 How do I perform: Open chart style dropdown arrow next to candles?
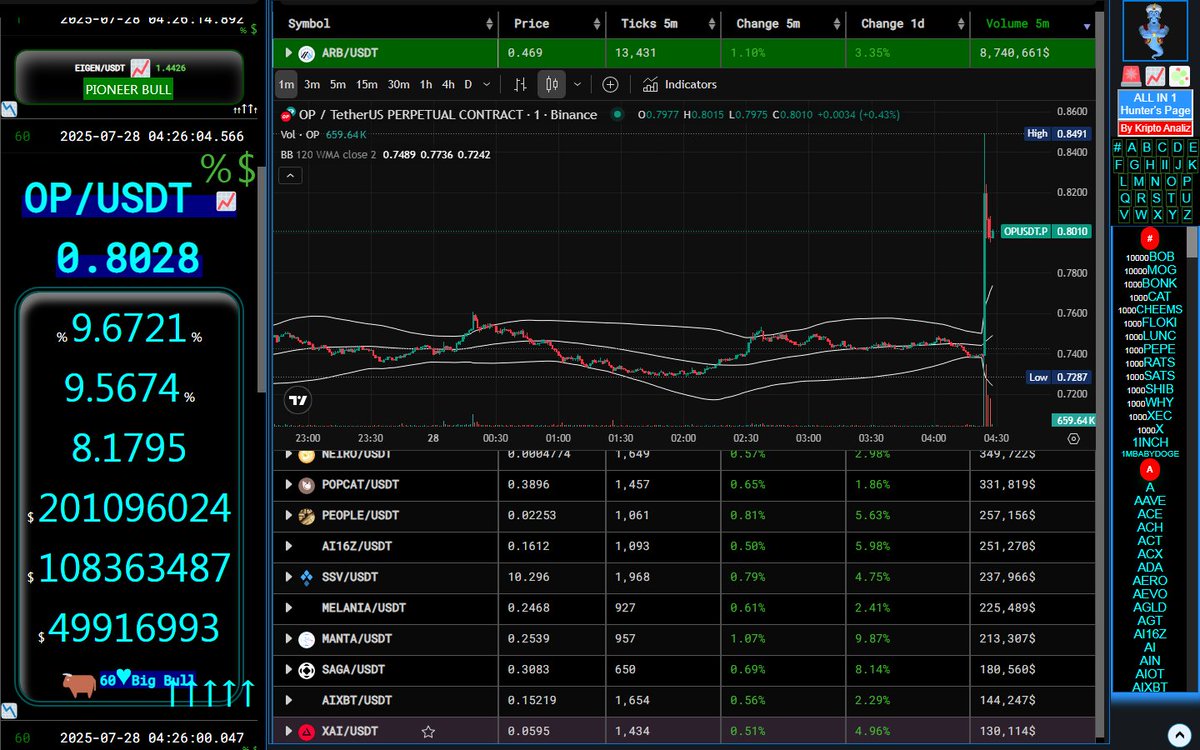[577, 85]
